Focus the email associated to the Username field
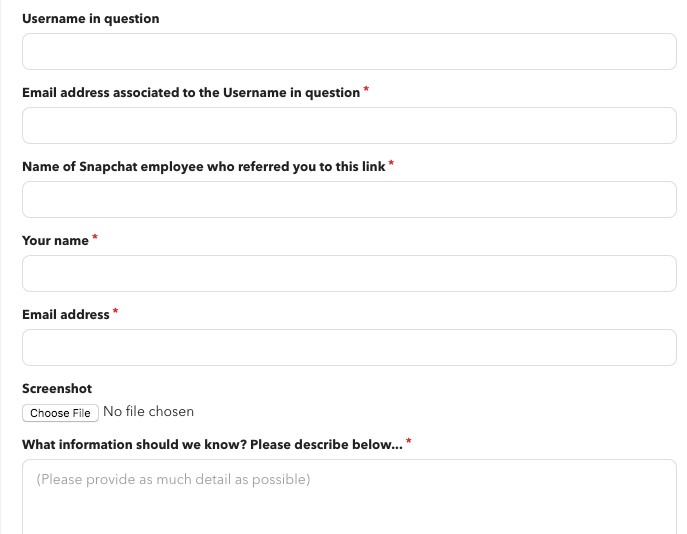This screenshot has height=534, width=687. pyautogui.click(x=349, y=126)
